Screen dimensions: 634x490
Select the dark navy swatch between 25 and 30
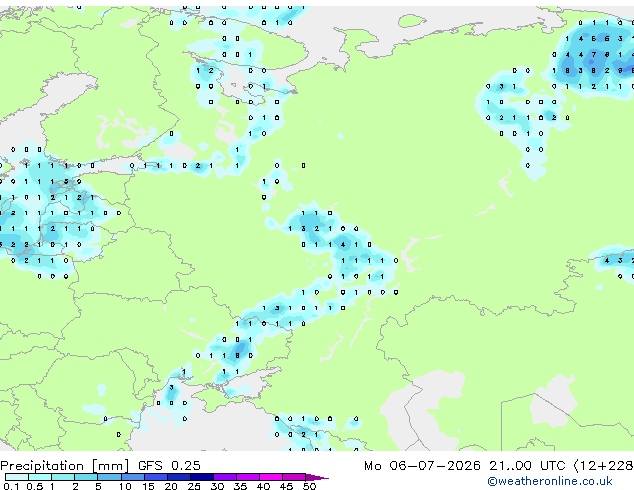pyautogui.click(x=201, y=477)
